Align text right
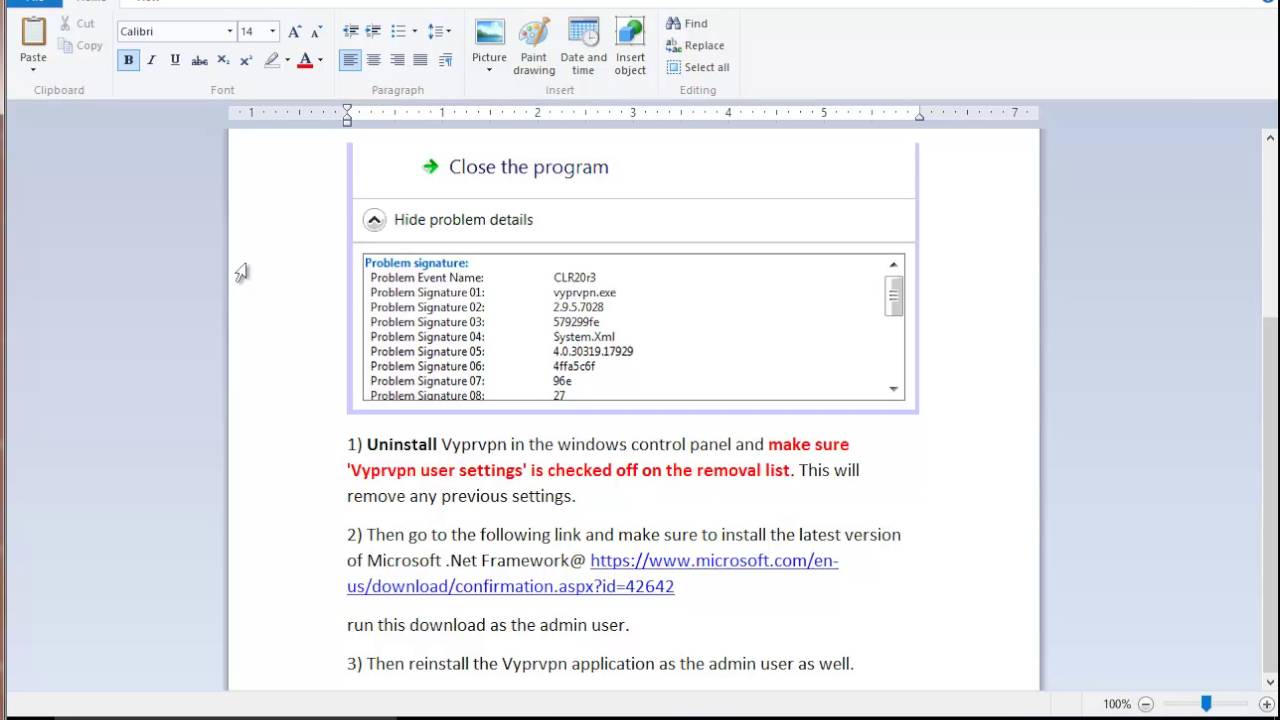 pos(397,60)
